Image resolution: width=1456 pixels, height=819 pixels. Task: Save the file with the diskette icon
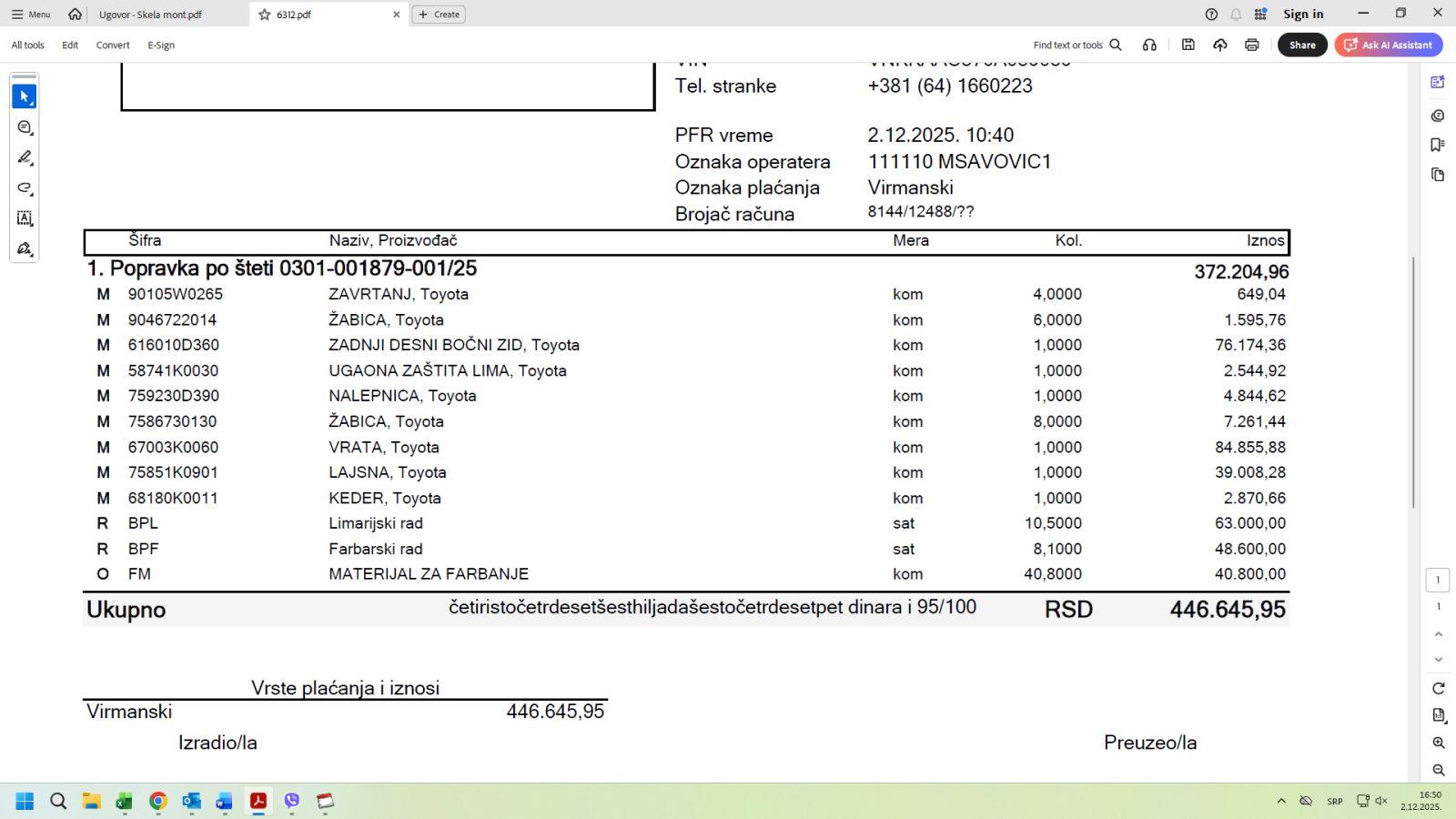click(1188, 45)
